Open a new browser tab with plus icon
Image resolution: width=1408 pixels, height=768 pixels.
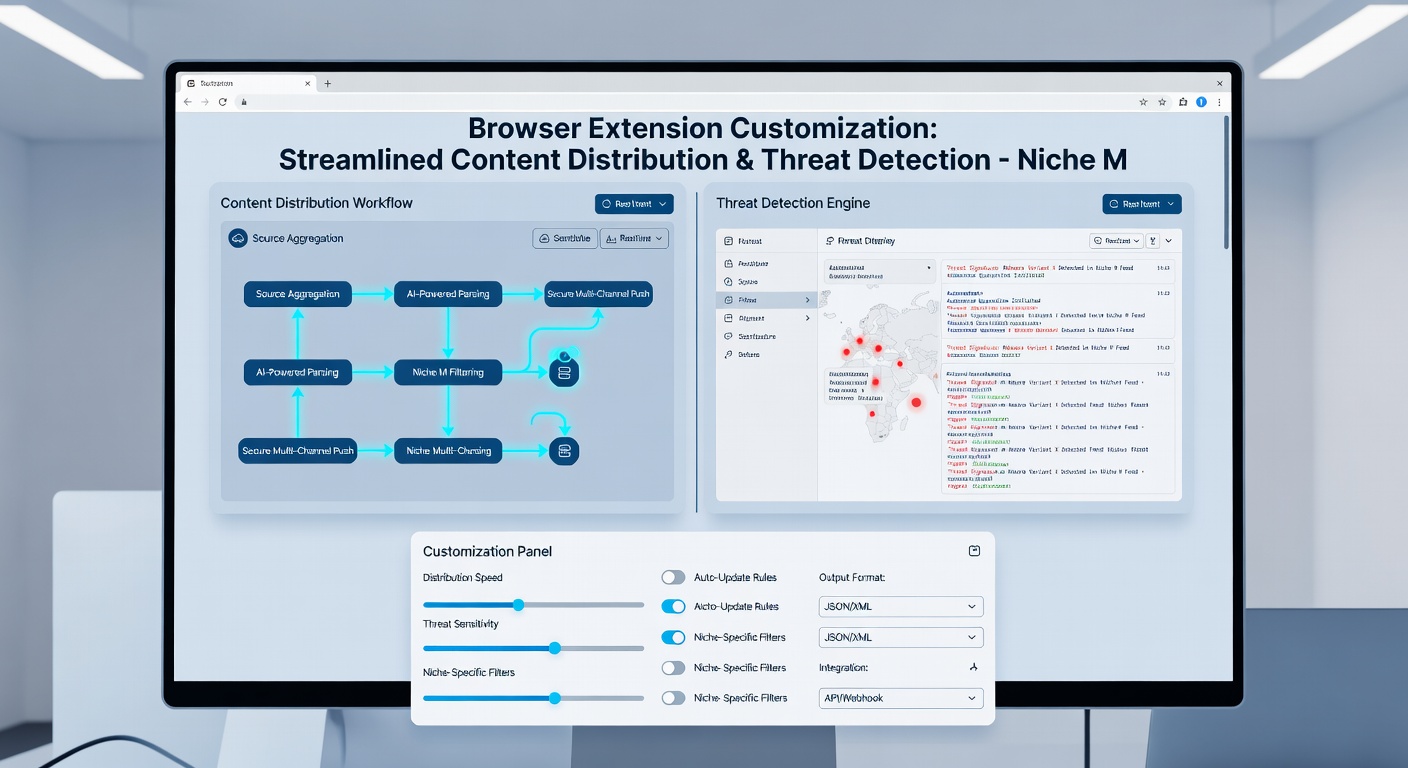coord(327,84)
